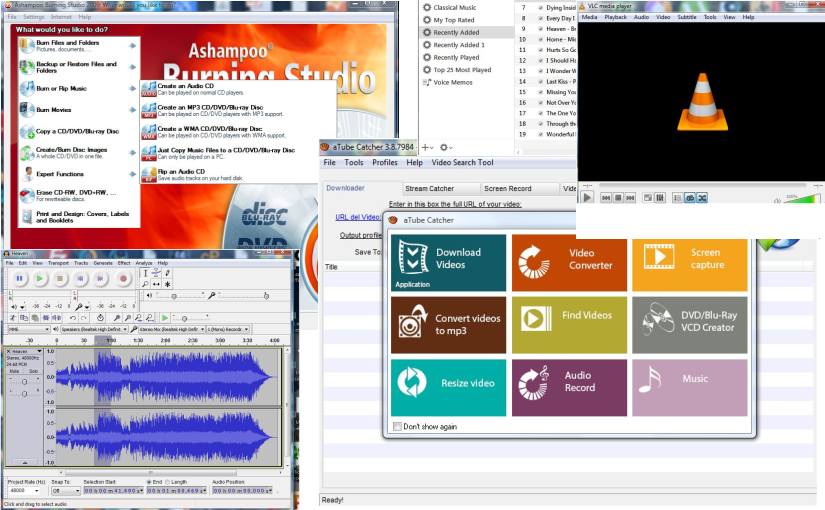Viewport: 825px width, 510px height.
Task: Uncheck iTunes song 7 "Dying Insid" checkbox
Action: pyautogui.click(x=540, y=8)
